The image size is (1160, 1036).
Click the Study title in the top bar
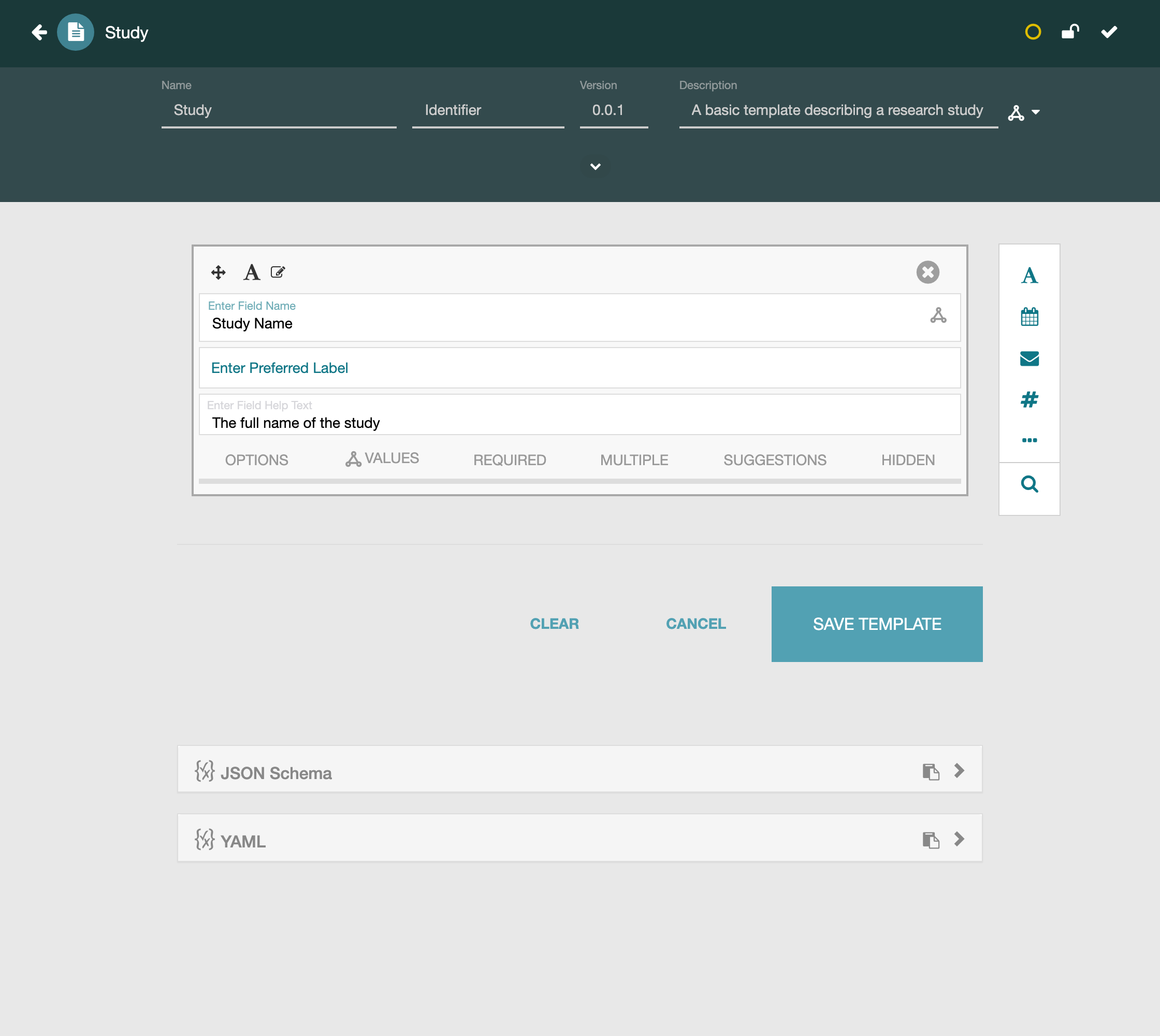pyautogui.click(x=126, y=33)
